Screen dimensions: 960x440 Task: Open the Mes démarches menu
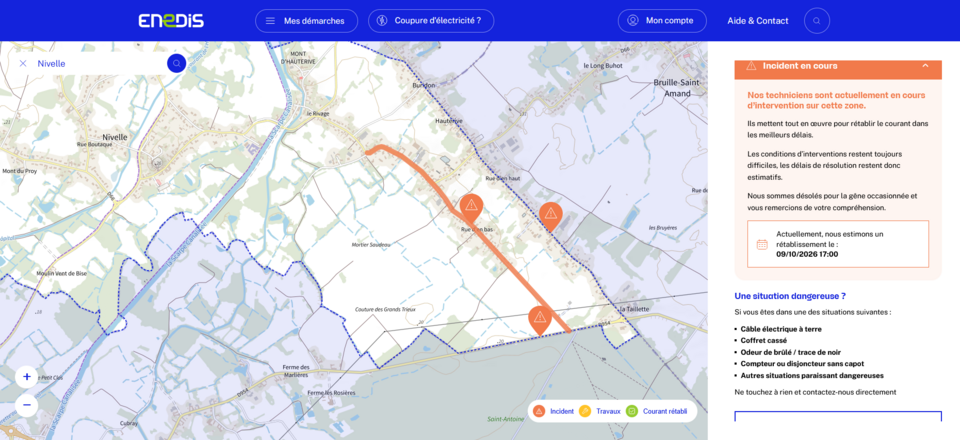point(306,21)
